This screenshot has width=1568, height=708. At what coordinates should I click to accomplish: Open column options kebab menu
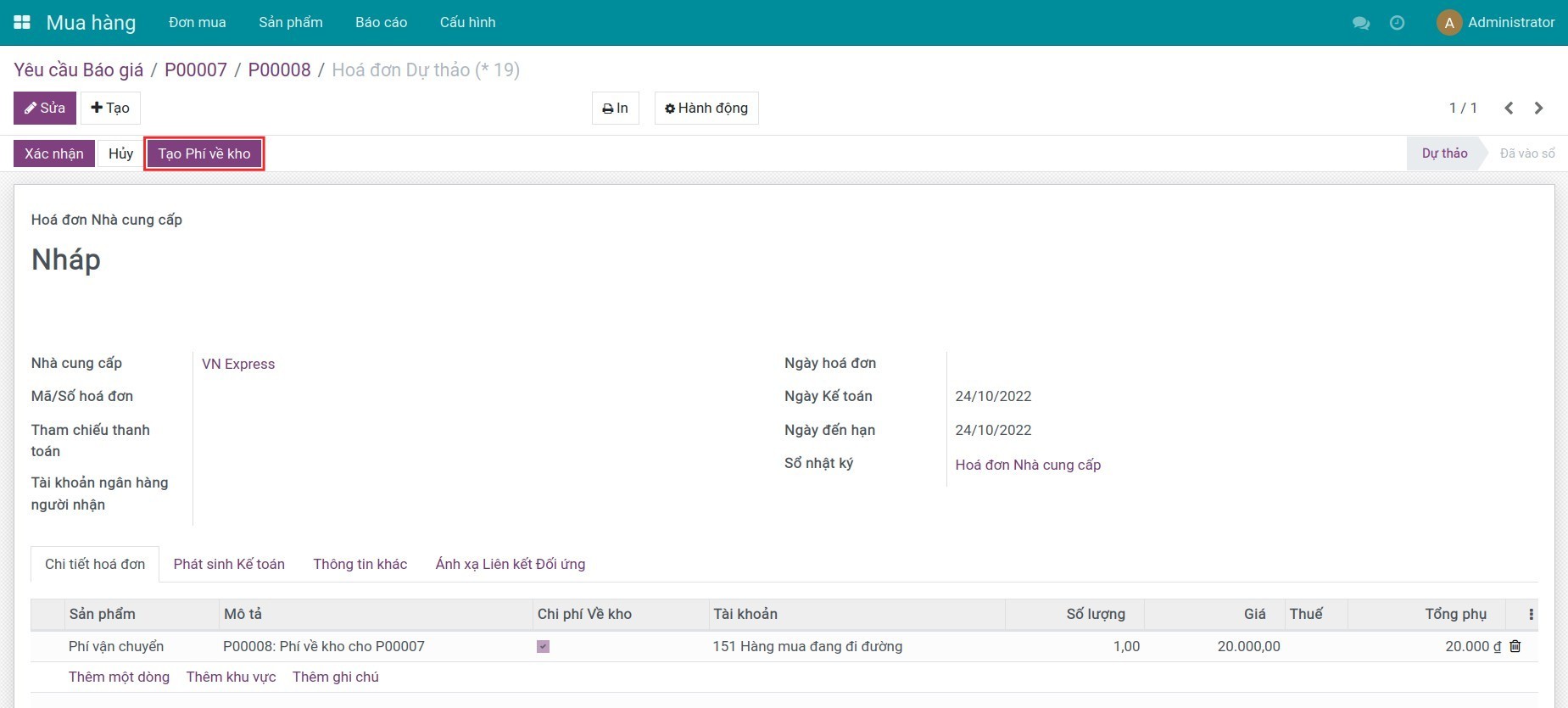click(x=1531, y=614)
